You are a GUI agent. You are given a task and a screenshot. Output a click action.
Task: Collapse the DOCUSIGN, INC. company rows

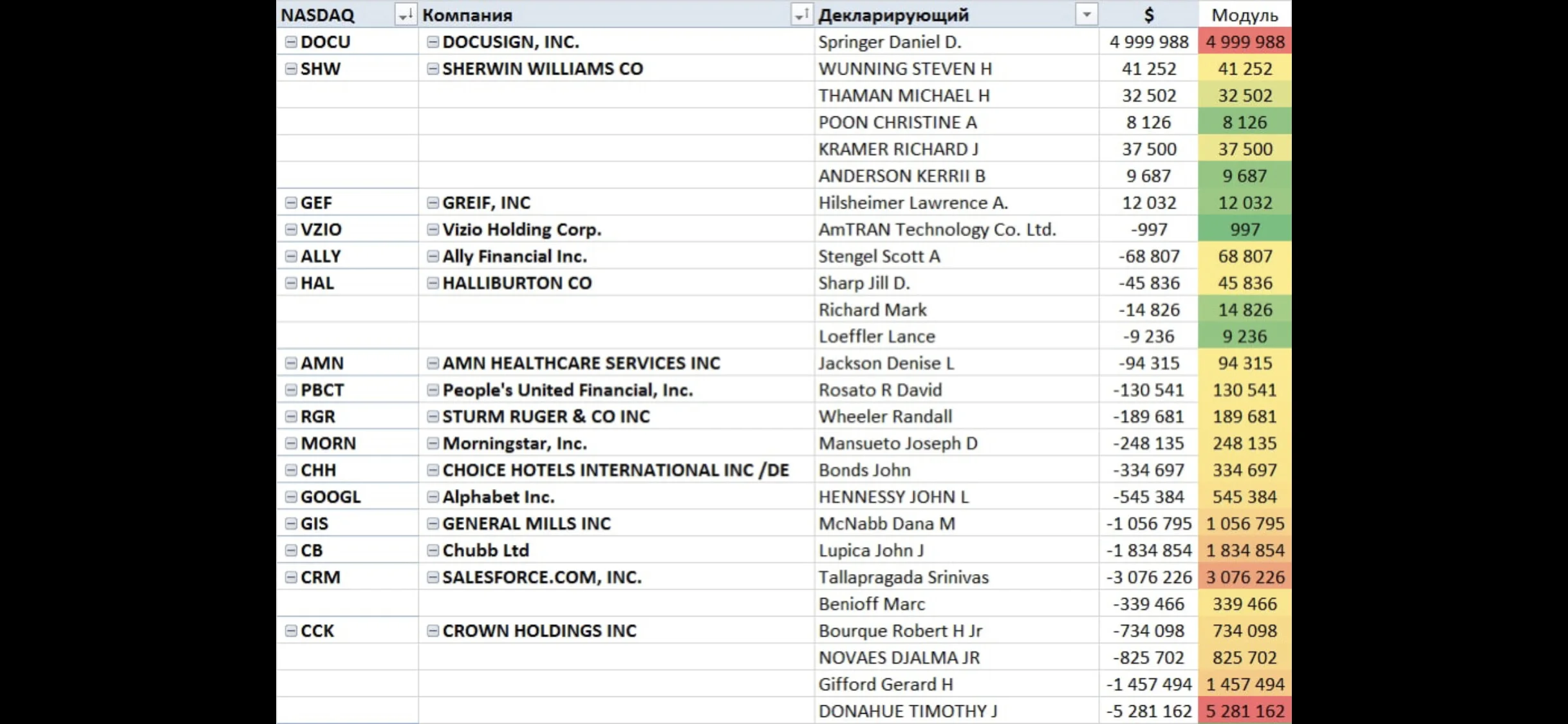click(x=433, y=42)
